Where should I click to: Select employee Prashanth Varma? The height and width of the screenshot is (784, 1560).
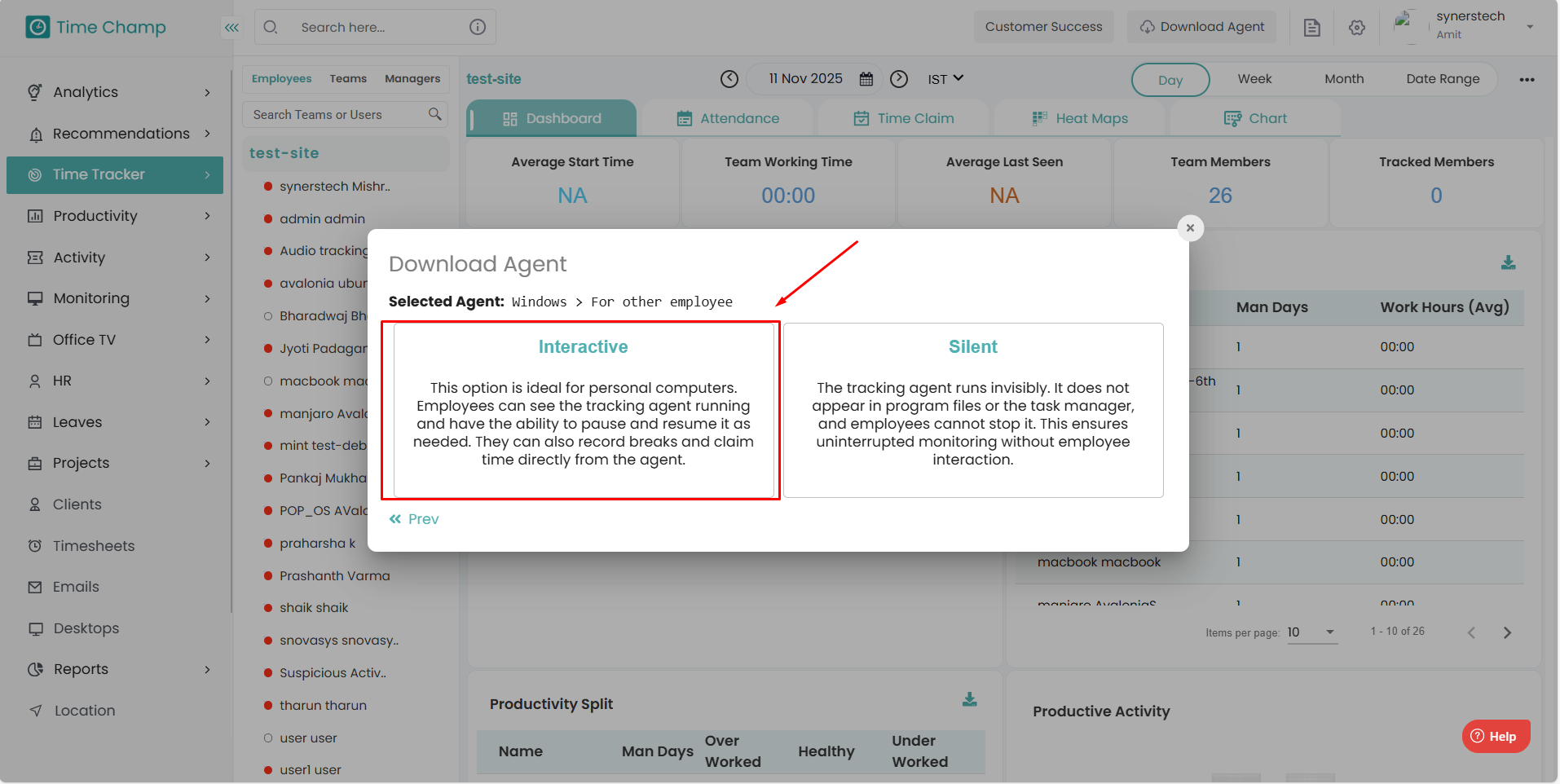pos(335,575)
